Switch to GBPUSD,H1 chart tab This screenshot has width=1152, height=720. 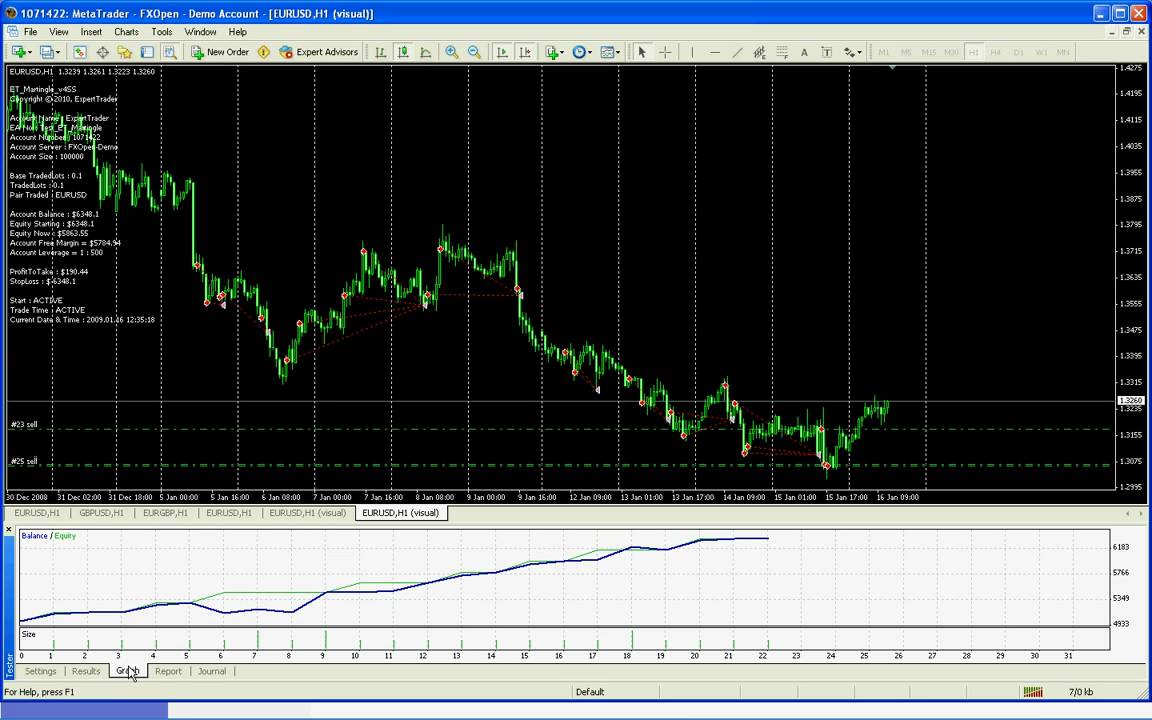point(101,513)
